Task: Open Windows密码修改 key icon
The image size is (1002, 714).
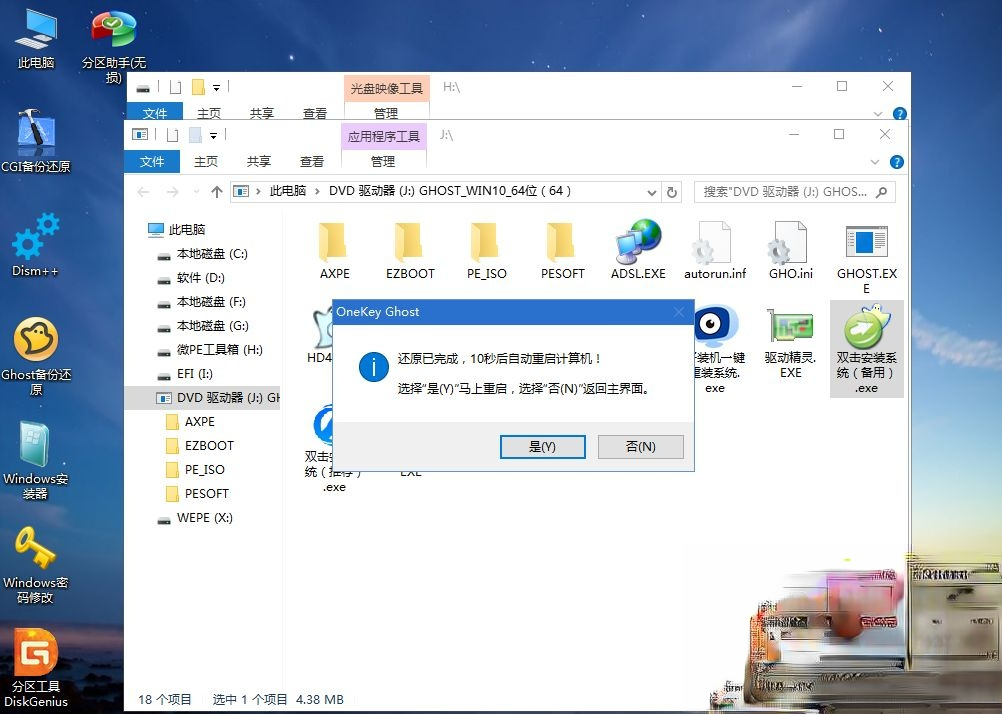Action: tap(36, 565)
